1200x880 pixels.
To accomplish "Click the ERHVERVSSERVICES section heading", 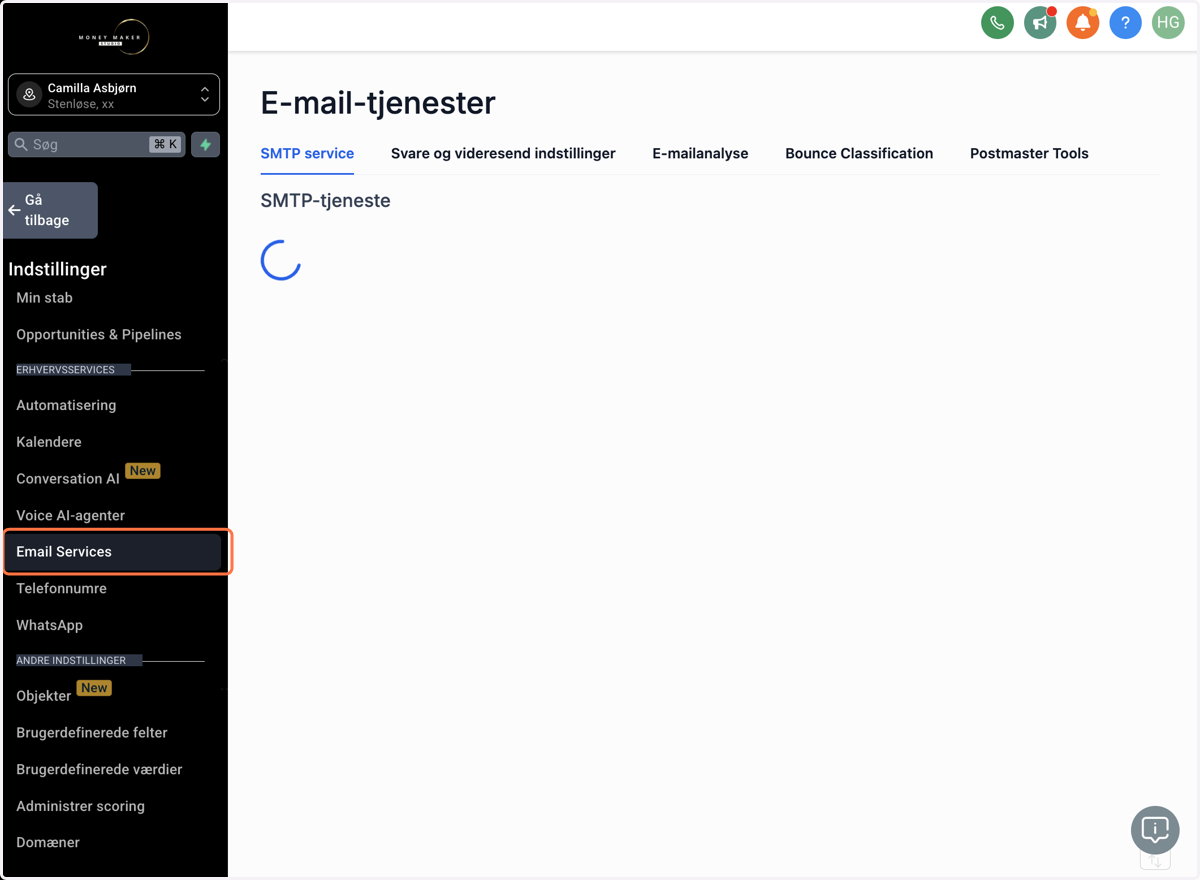I will click(x=66, y=370).
